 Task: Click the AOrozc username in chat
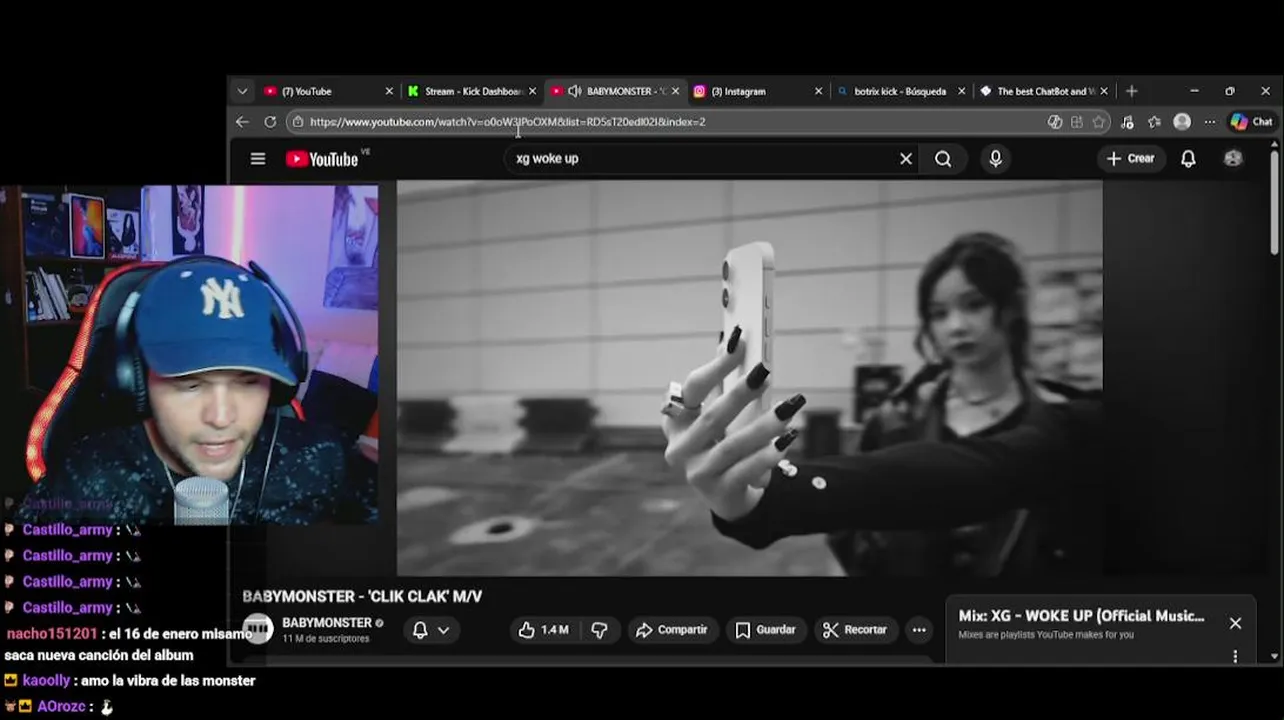(61, 707)
